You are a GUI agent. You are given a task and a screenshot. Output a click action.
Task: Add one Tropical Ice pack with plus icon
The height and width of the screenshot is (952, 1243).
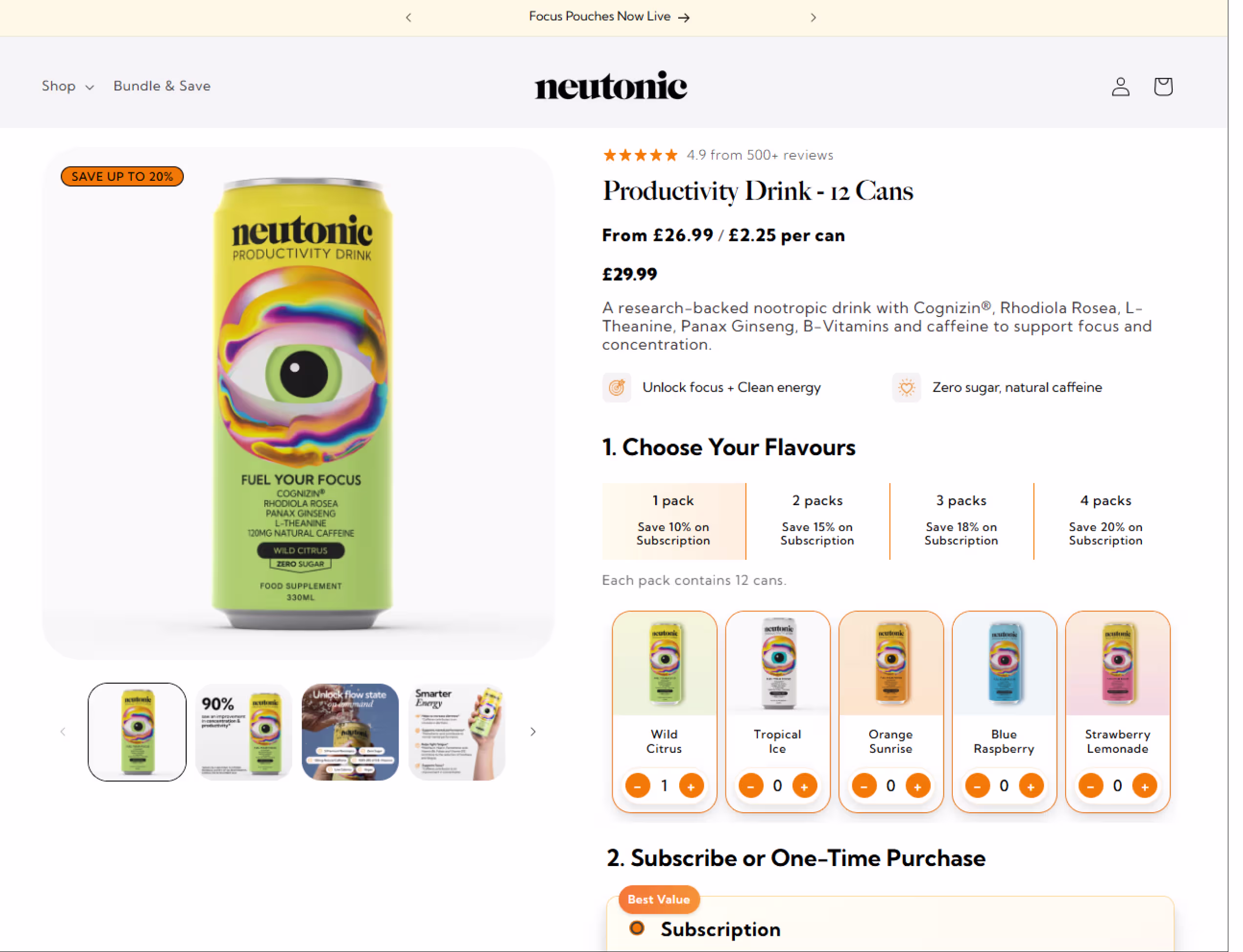point(805,785)
